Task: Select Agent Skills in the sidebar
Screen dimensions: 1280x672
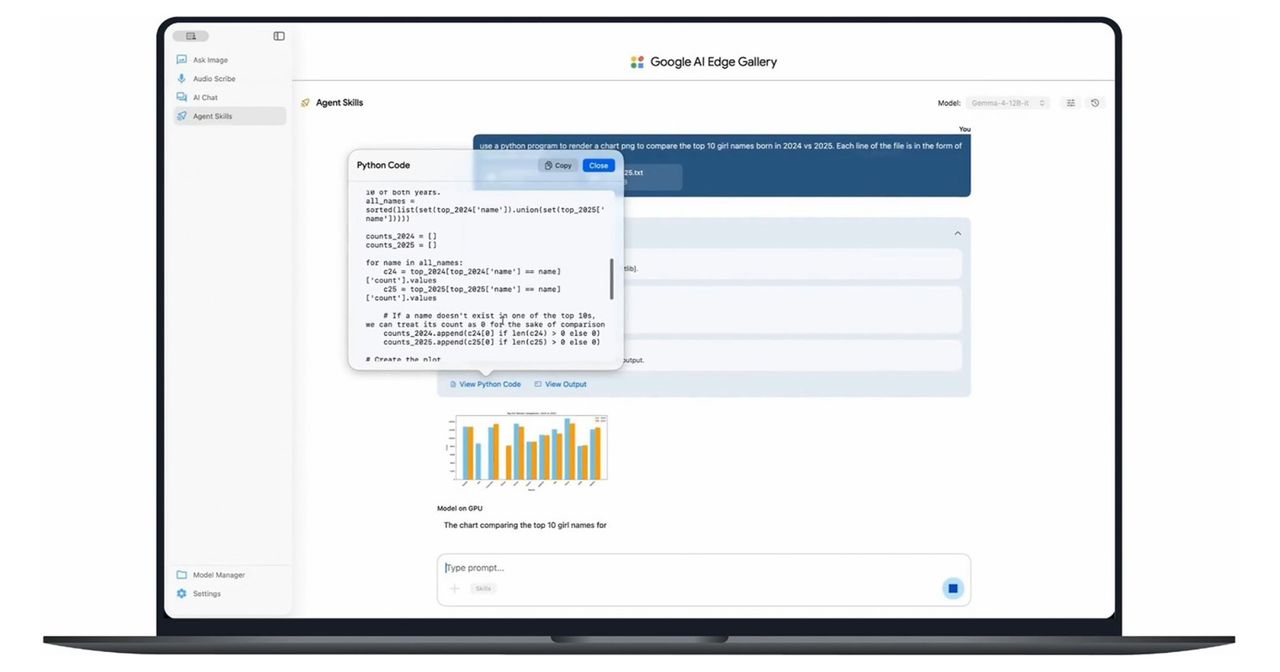Action: [x=229, y=116]
